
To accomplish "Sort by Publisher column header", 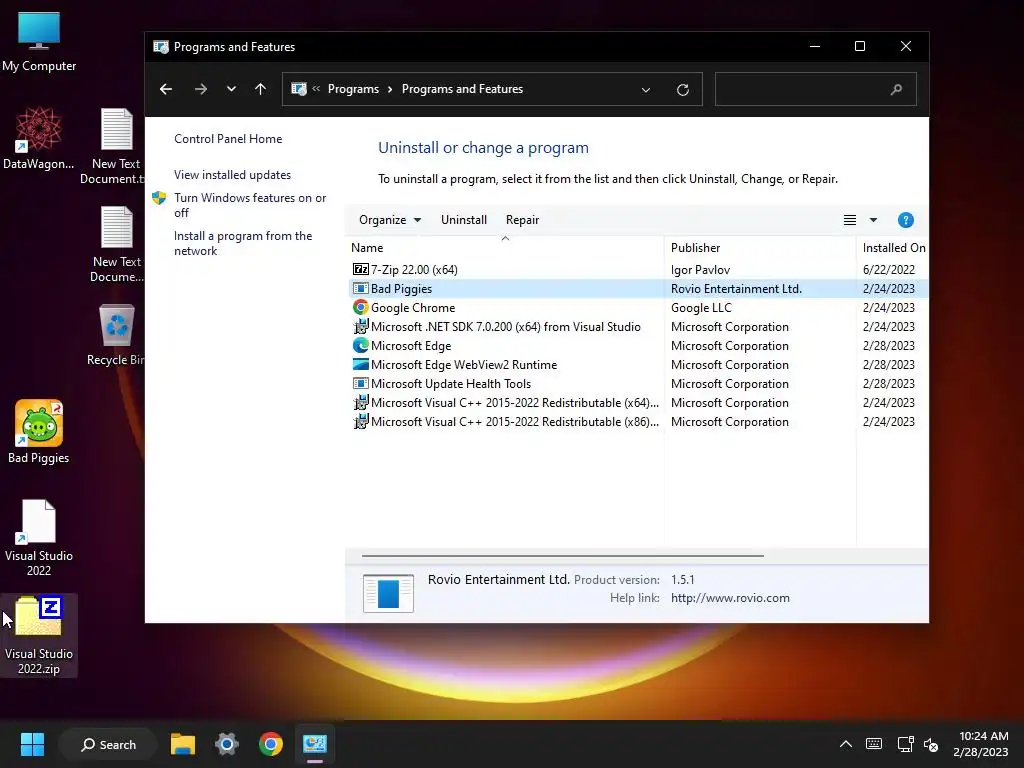I will click(x=760, y=248).
